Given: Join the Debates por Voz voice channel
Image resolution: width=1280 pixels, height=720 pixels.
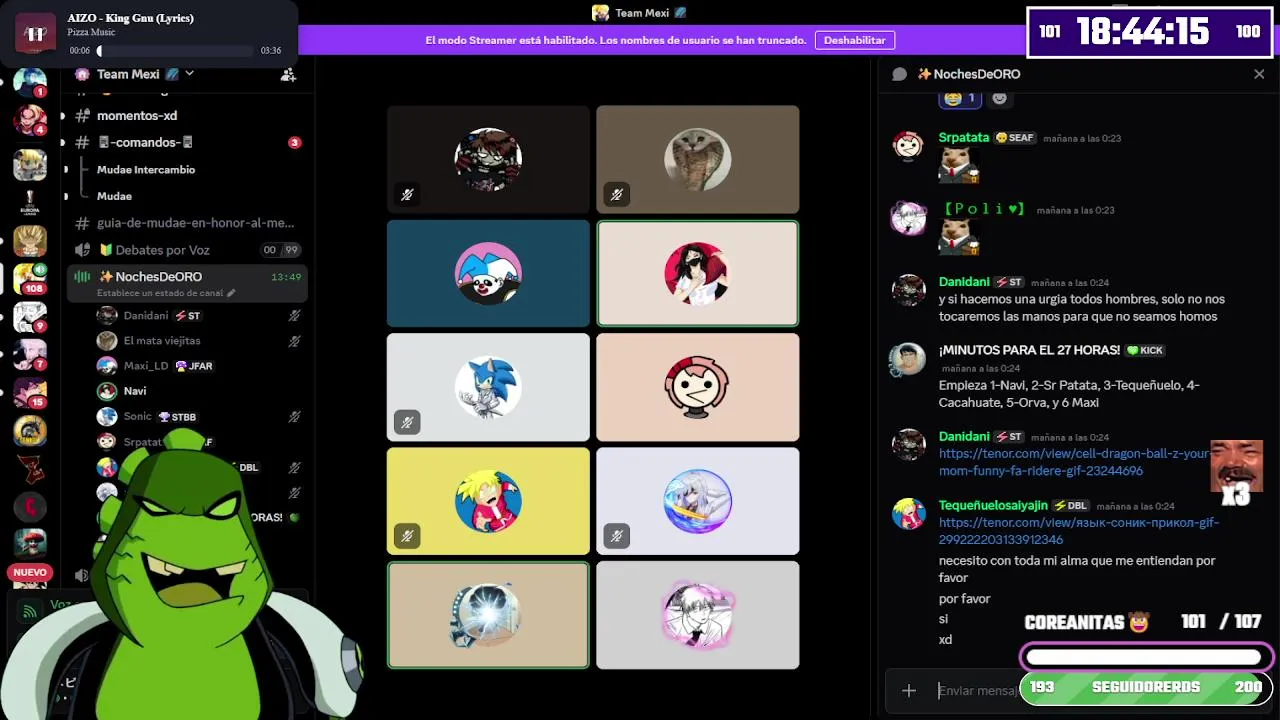Looking at the screenshot, I should pos(162,250).
